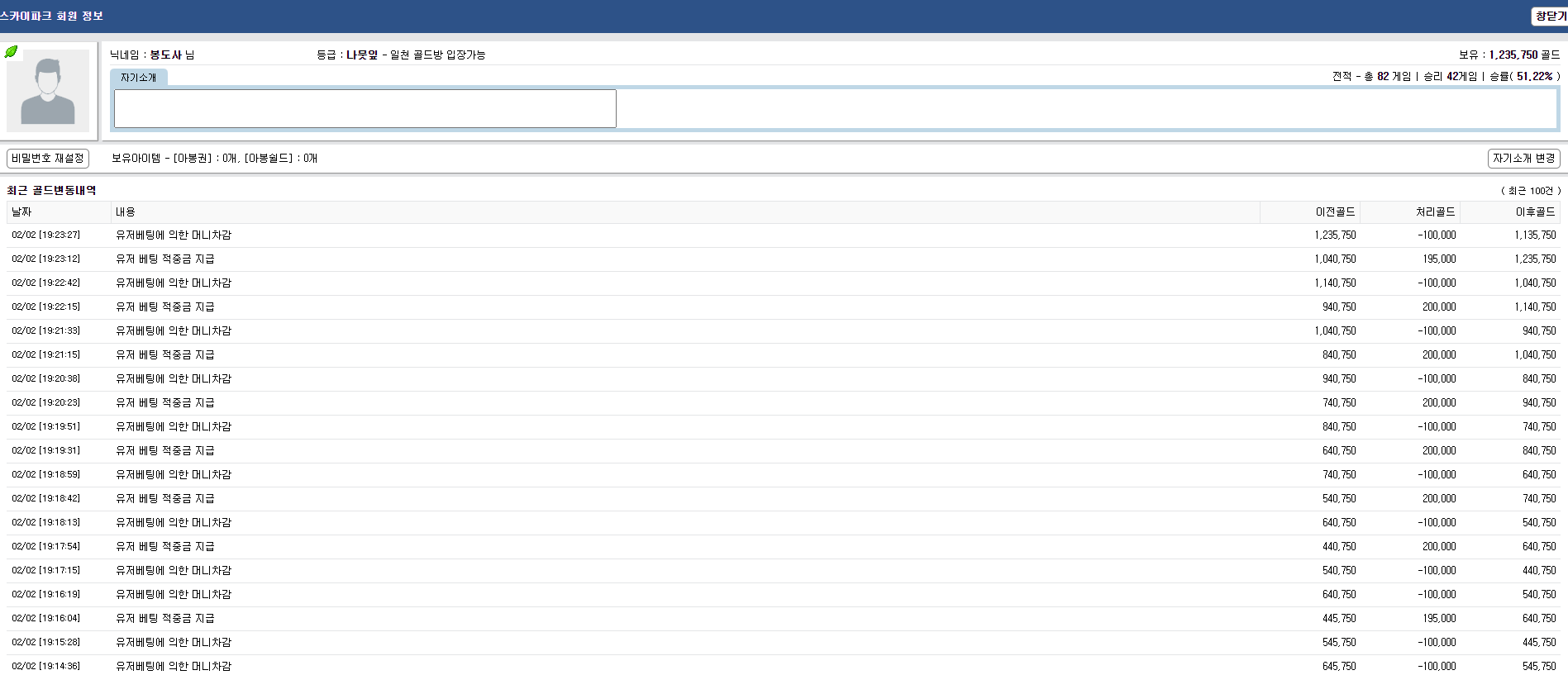Image resolution: width=1568 pixels, height=675 pixels.
Task: Click 유저 베팅 적중금 지급 in 19:20:23 row
Action: 165,402
